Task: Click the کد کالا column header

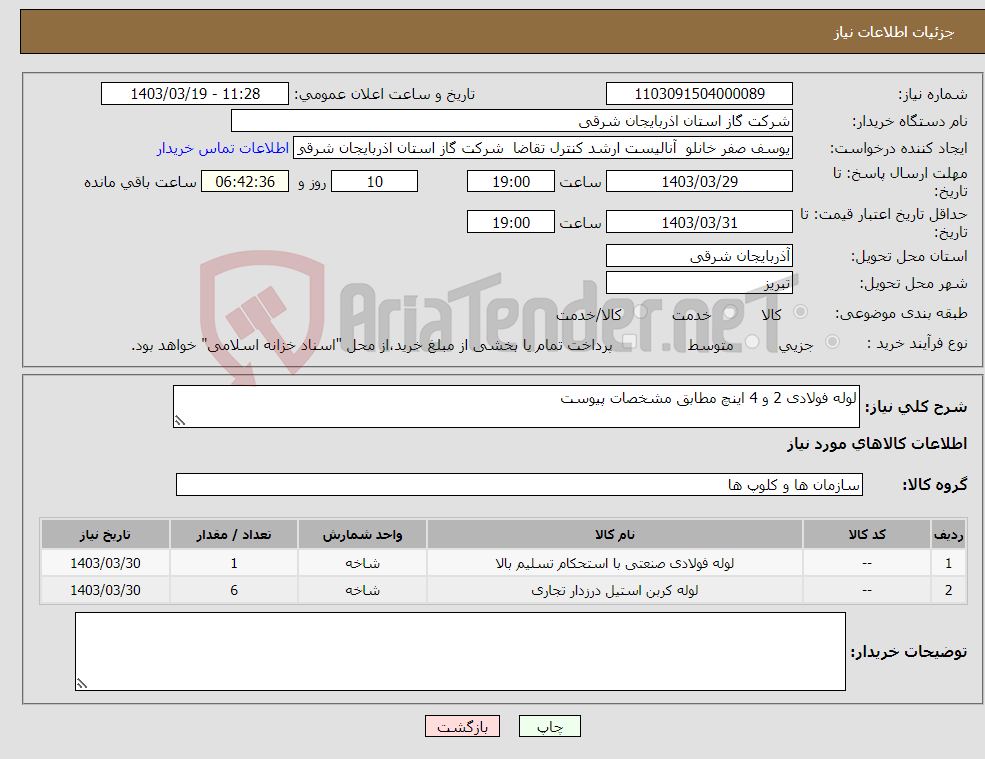Action: click(867, 535)
